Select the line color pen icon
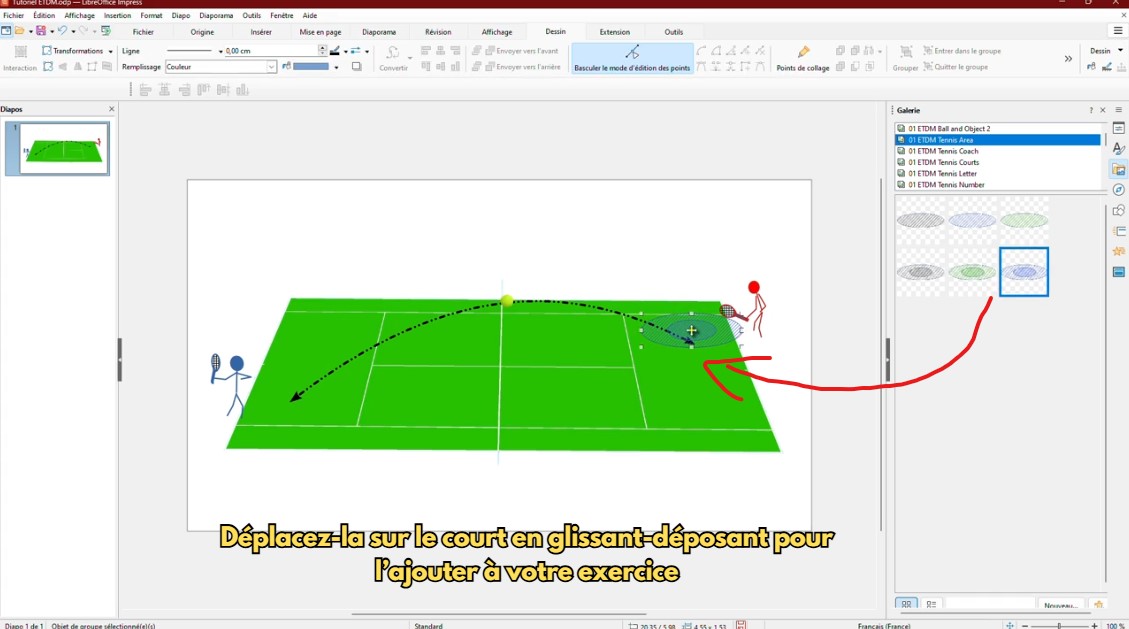The height and width of the screenshot is (629, 1129). (335, 51)
